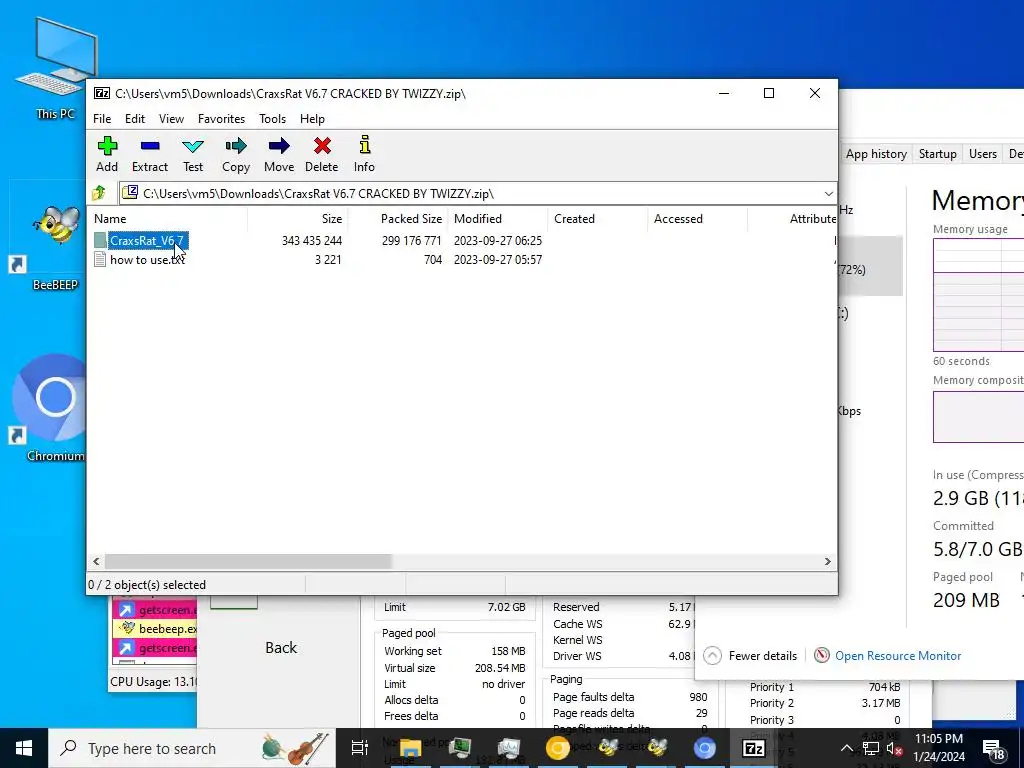
Task: Click the Windows Start button
Action: pyautogui.click(x=24, y=748)
